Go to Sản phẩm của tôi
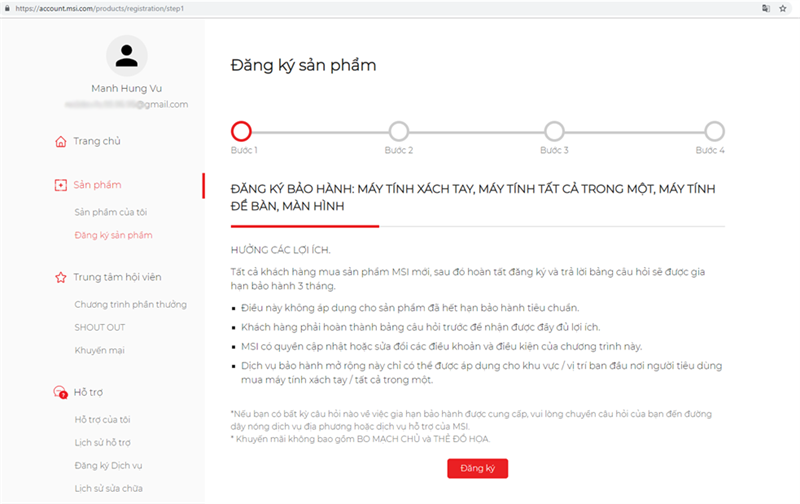800x504 pixels. tap(111, 212)
